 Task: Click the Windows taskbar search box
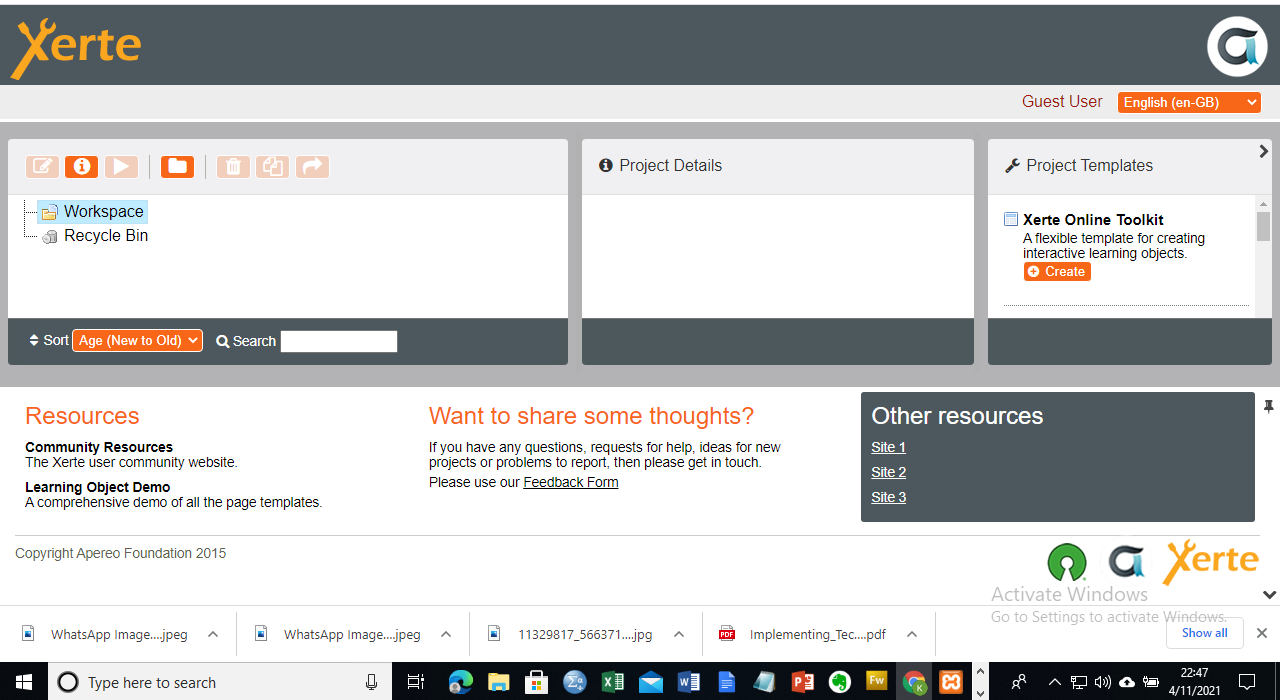pos(219,682)
